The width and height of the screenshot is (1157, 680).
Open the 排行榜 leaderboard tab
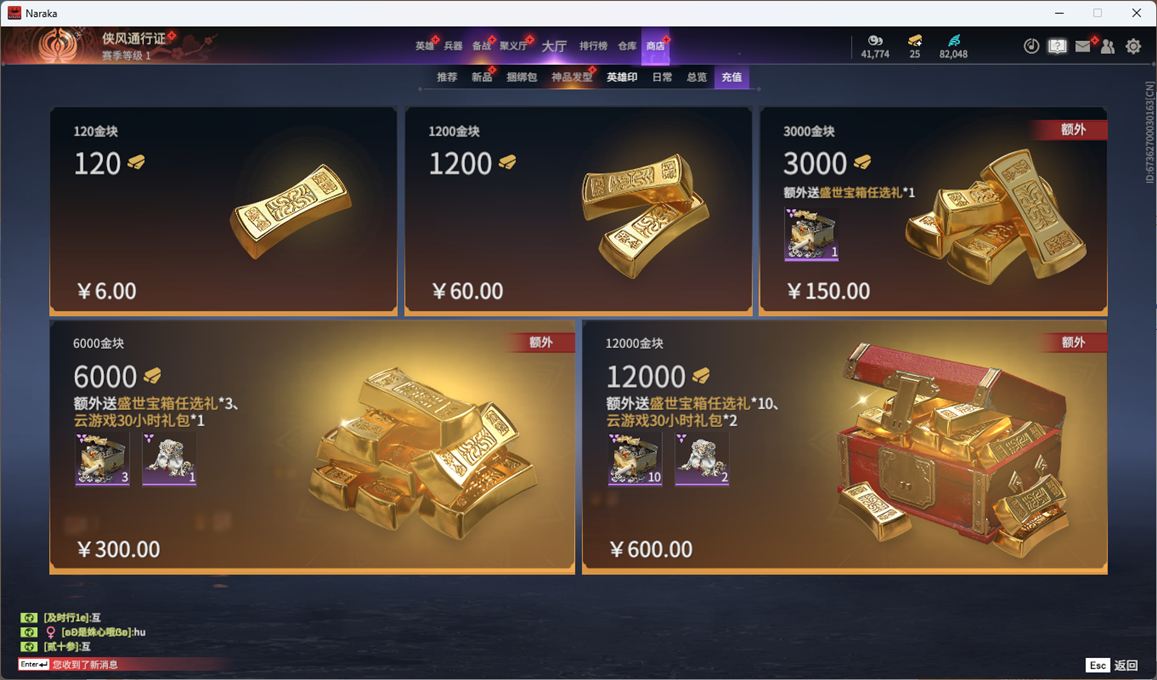593,46
